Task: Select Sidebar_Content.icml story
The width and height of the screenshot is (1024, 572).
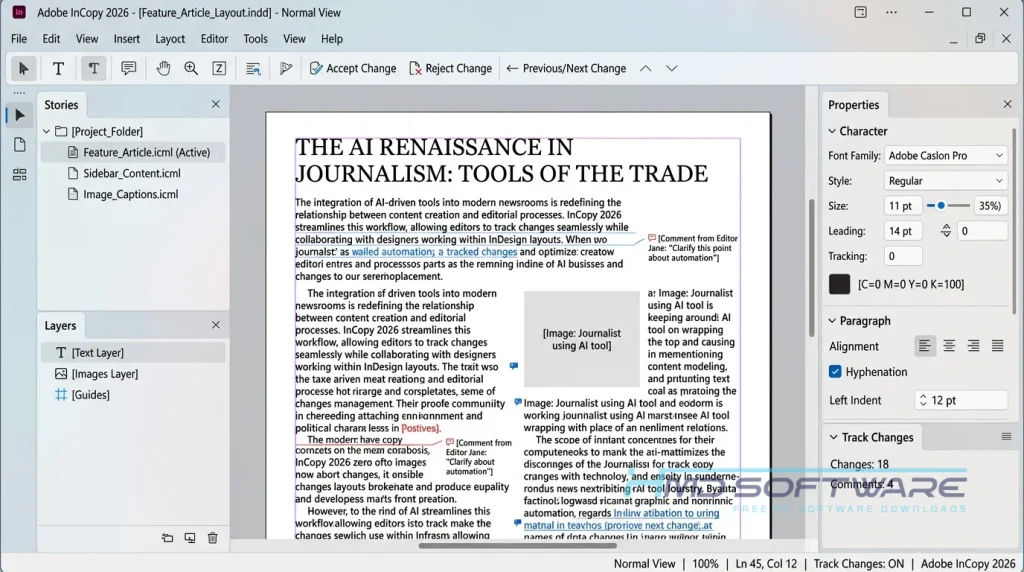Action: (133, 173)
